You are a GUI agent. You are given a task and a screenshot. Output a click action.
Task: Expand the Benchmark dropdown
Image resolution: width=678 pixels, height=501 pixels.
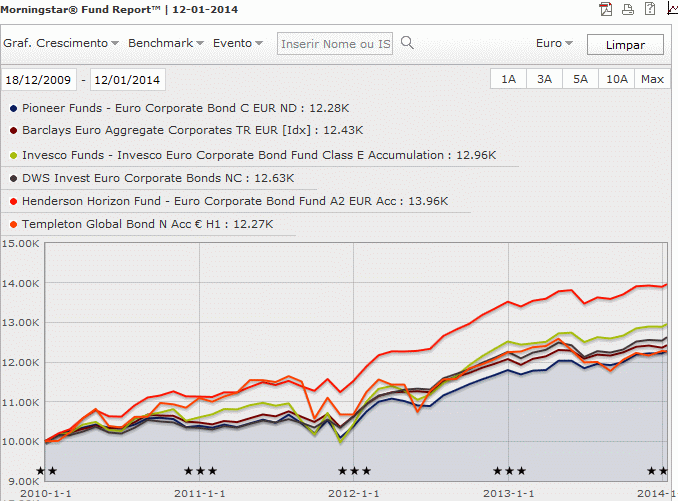pyautogui.click(x=166, y=43)
